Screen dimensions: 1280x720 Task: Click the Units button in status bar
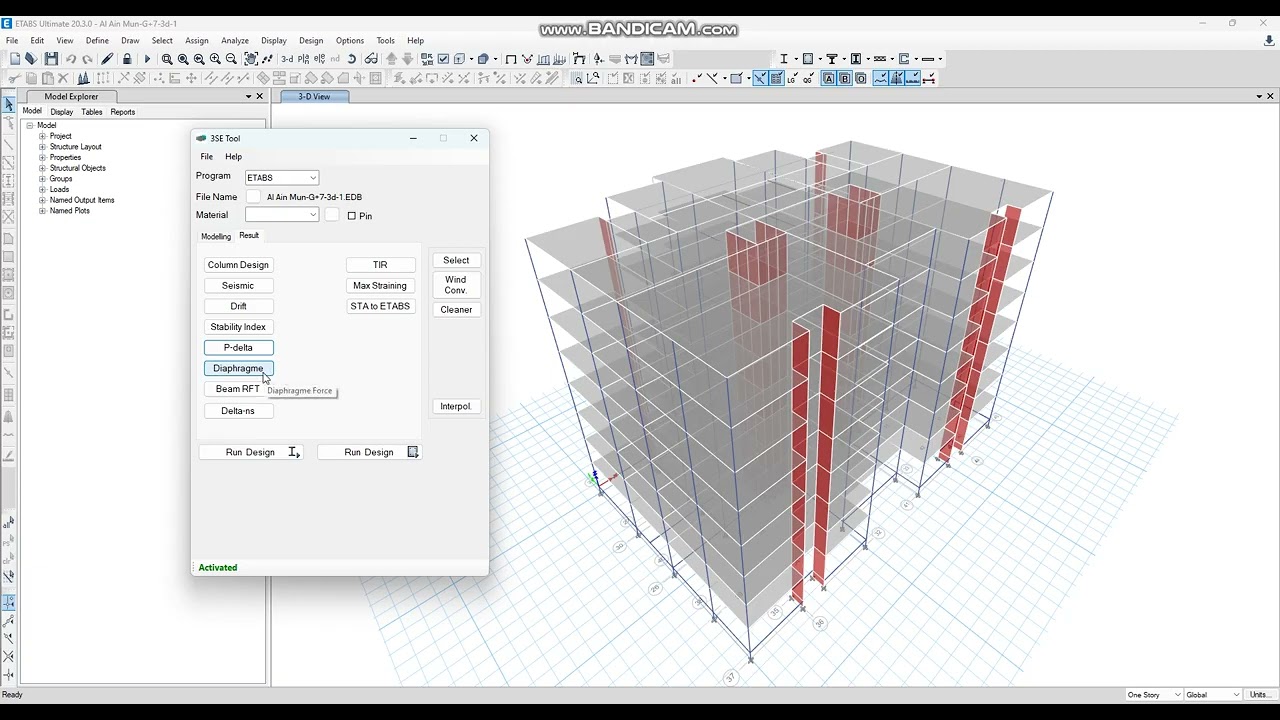tap(1259, 695)
